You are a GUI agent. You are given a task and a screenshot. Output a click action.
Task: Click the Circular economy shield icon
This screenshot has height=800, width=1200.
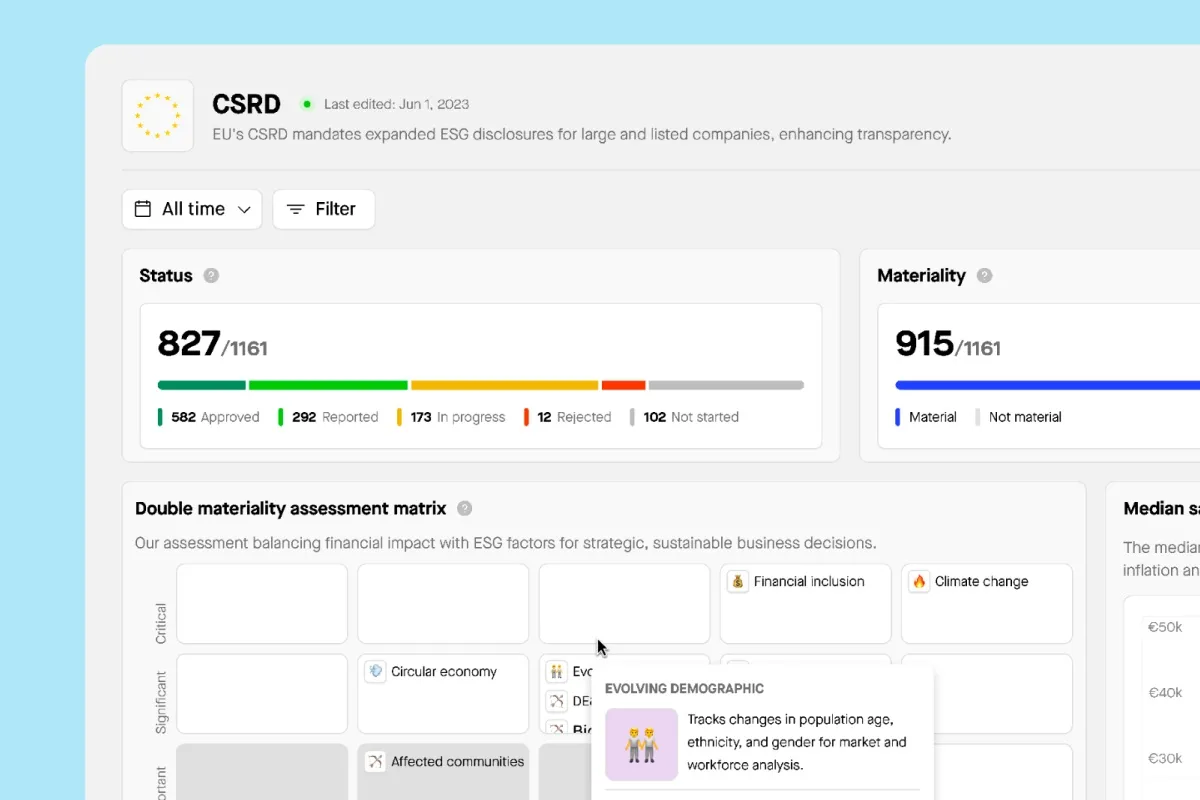375,672
